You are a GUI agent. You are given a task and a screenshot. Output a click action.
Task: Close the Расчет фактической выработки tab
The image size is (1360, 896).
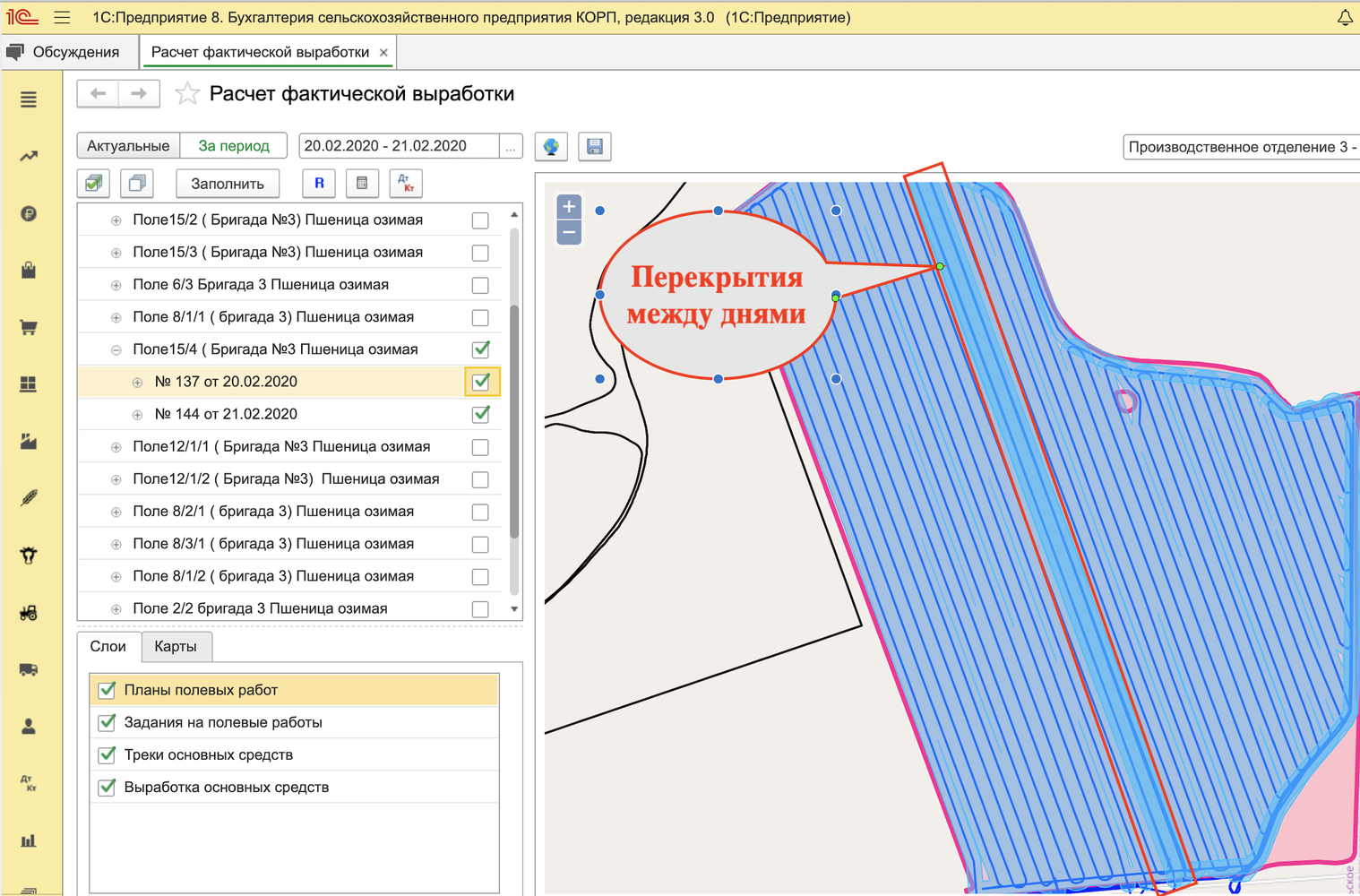383,53
